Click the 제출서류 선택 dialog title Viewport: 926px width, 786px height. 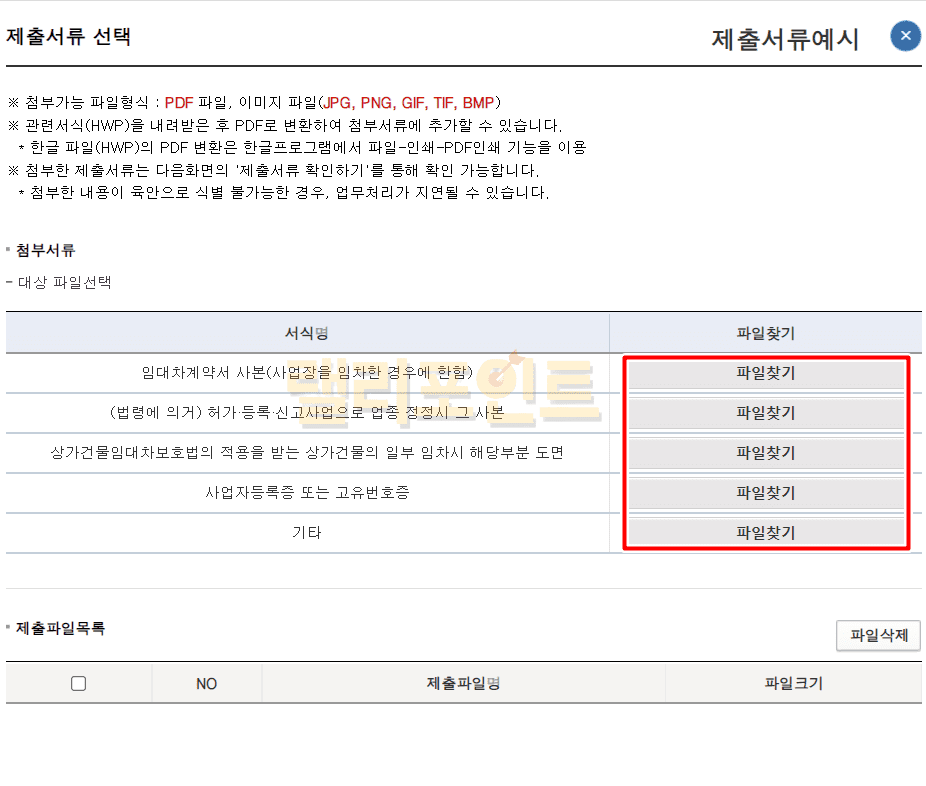click(69, 37)
